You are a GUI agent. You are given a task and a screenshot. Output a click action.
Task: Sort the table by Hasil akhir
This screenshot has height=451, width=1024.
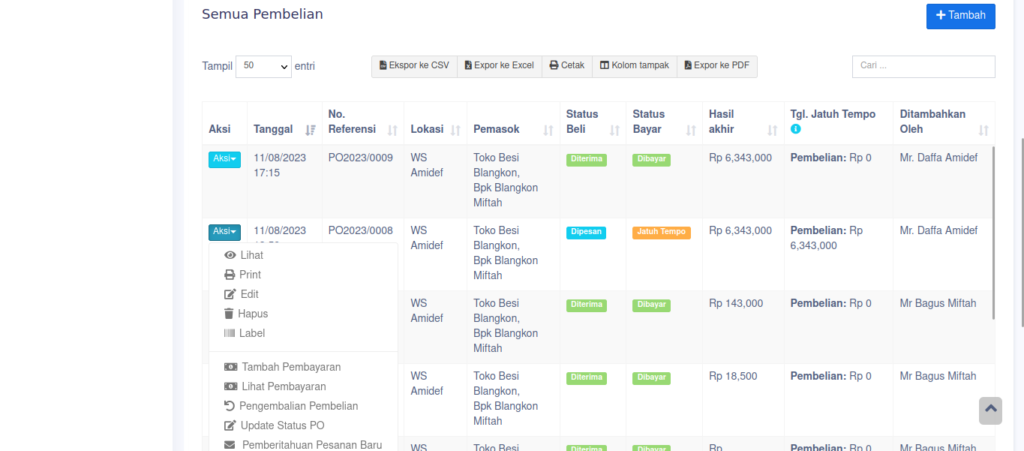click(x=772, y=130)
